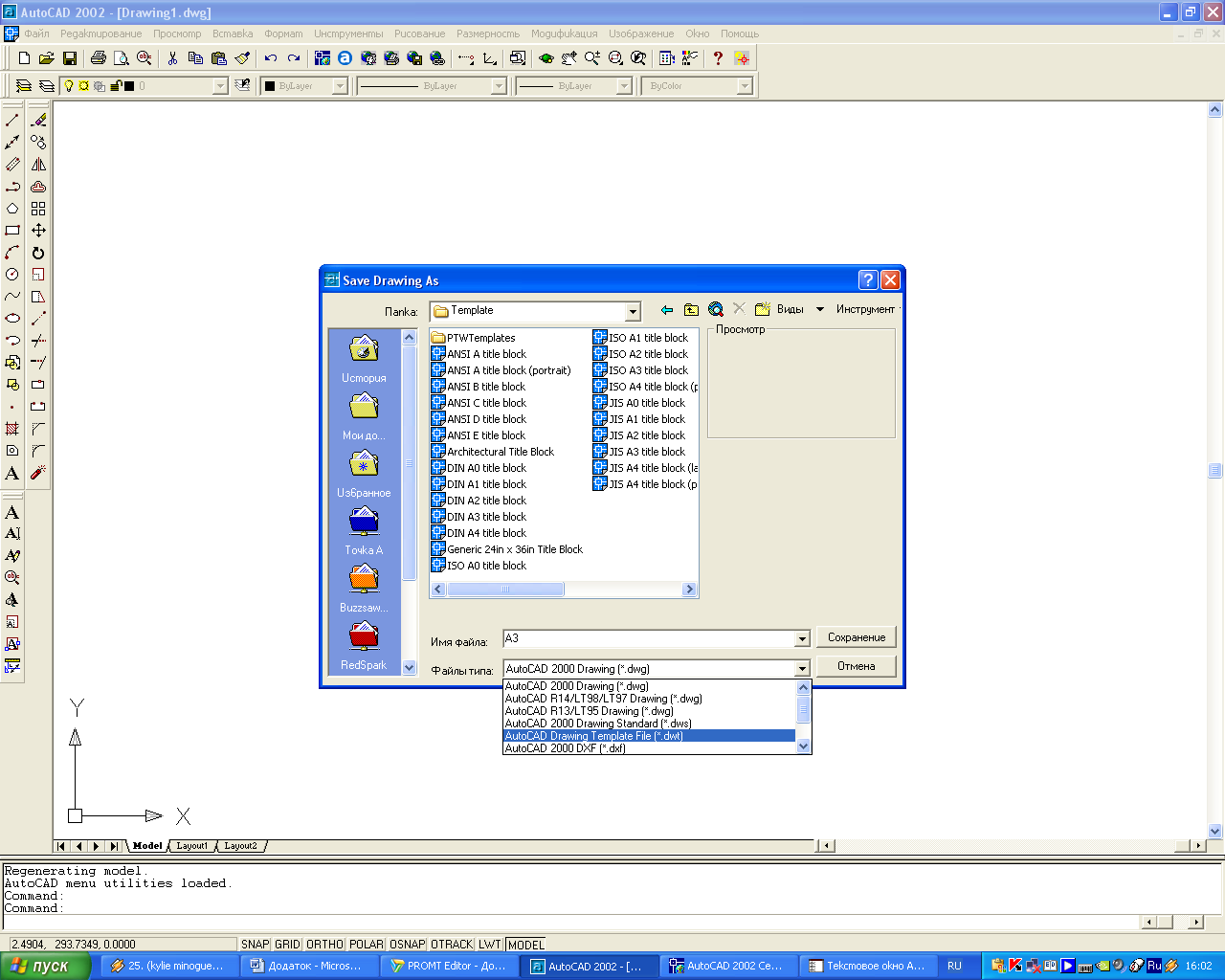Viewport: 1225px width, 980px height.
Task: Select the Multiline Text tool
Action: pyautogui.click(x=12, y=473)
